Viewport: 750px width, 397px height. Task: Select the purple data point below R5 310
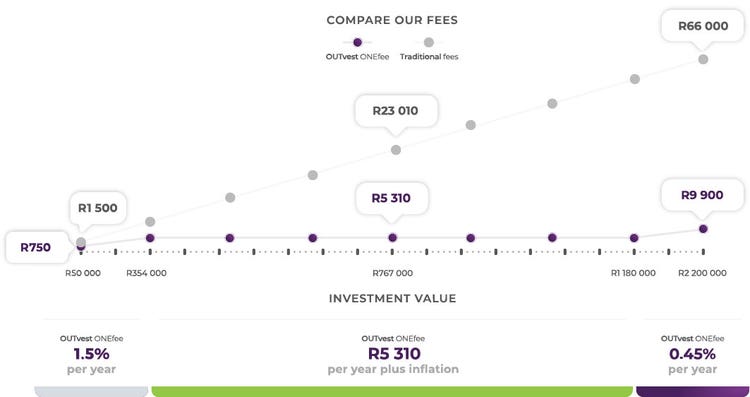click(393, 238)
